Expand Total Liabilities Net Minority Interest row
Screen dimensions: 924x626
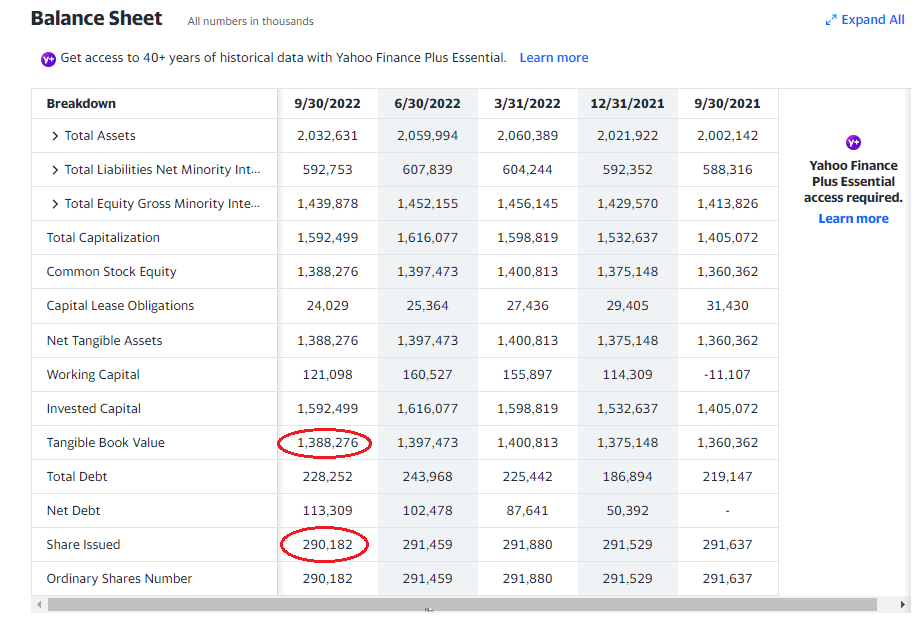coord(55,170)
